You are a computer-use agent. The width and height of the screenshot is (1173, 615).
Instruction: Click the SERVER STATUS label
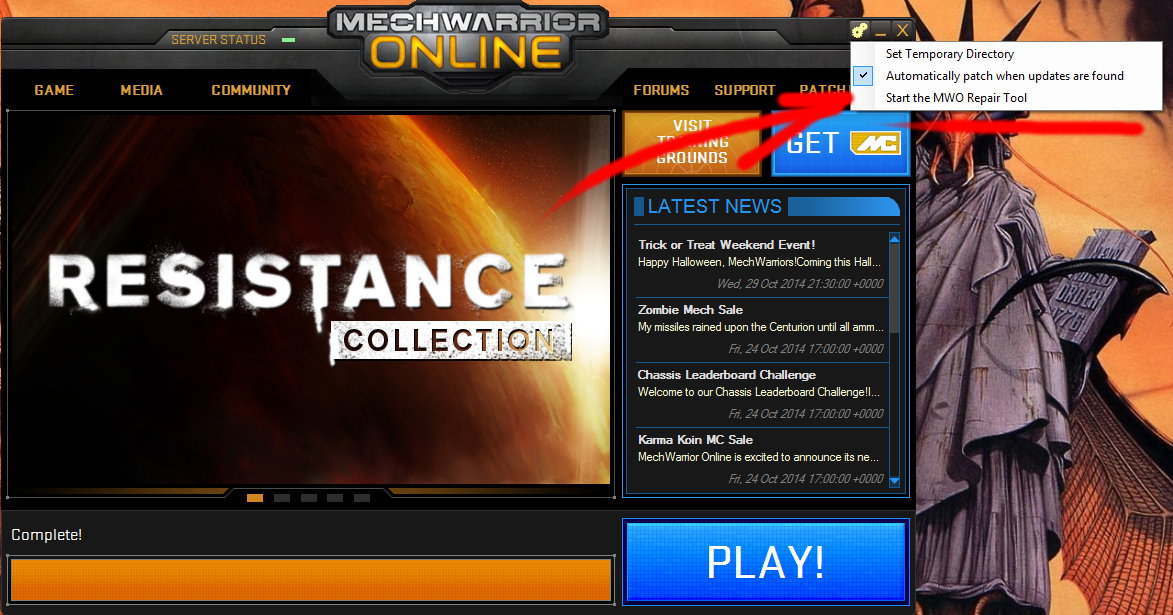pyautogui.click(x=218, y=40)
